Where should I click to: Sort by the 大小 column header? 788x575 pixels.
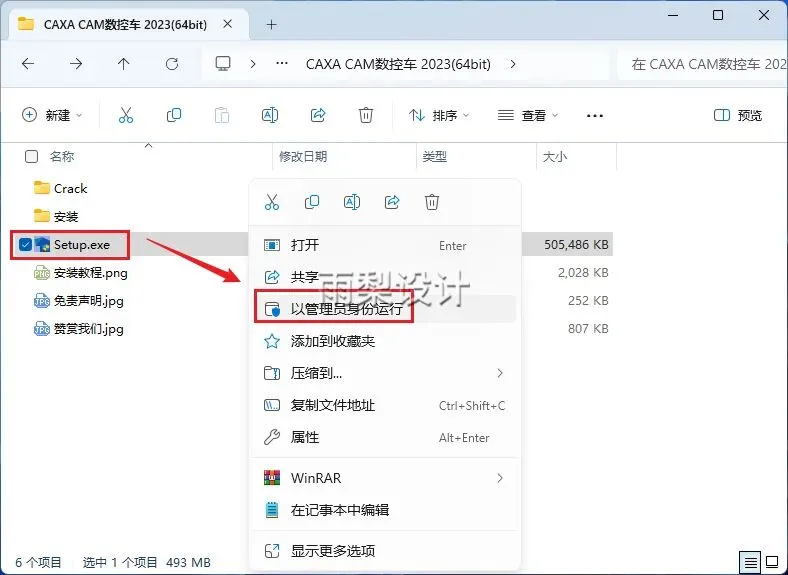coord(555,157)
